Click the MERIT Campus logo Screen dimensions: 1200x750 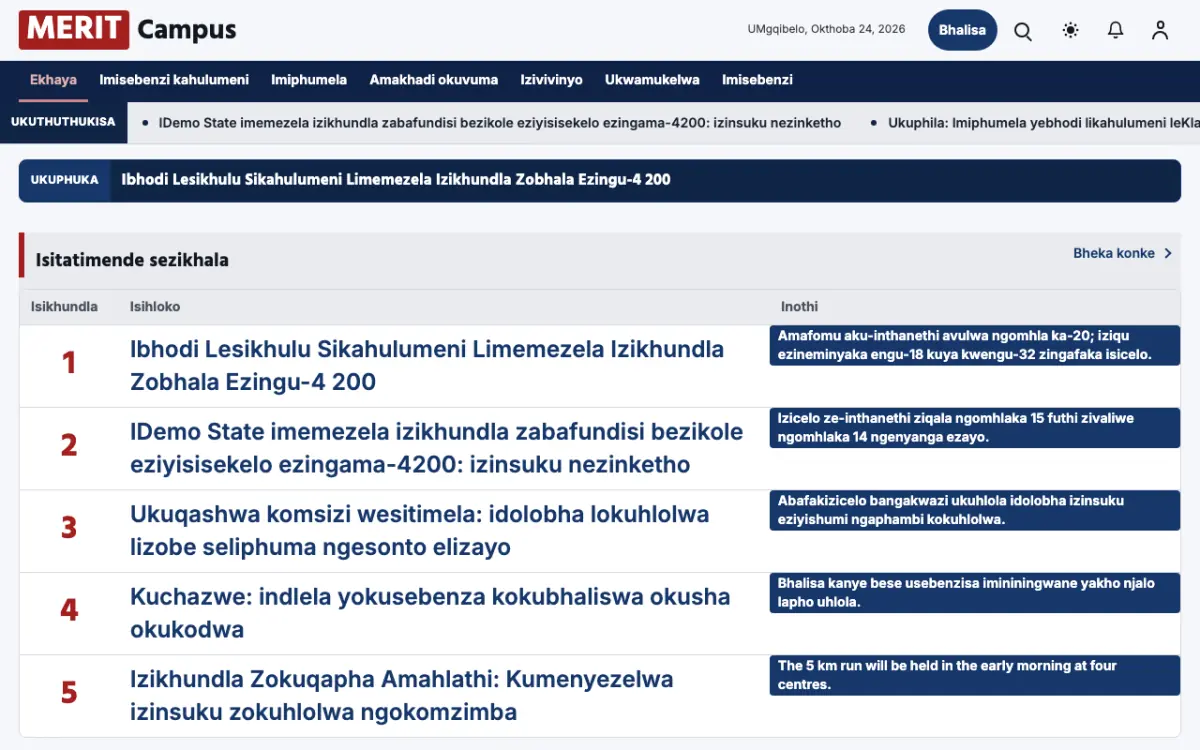127,30
